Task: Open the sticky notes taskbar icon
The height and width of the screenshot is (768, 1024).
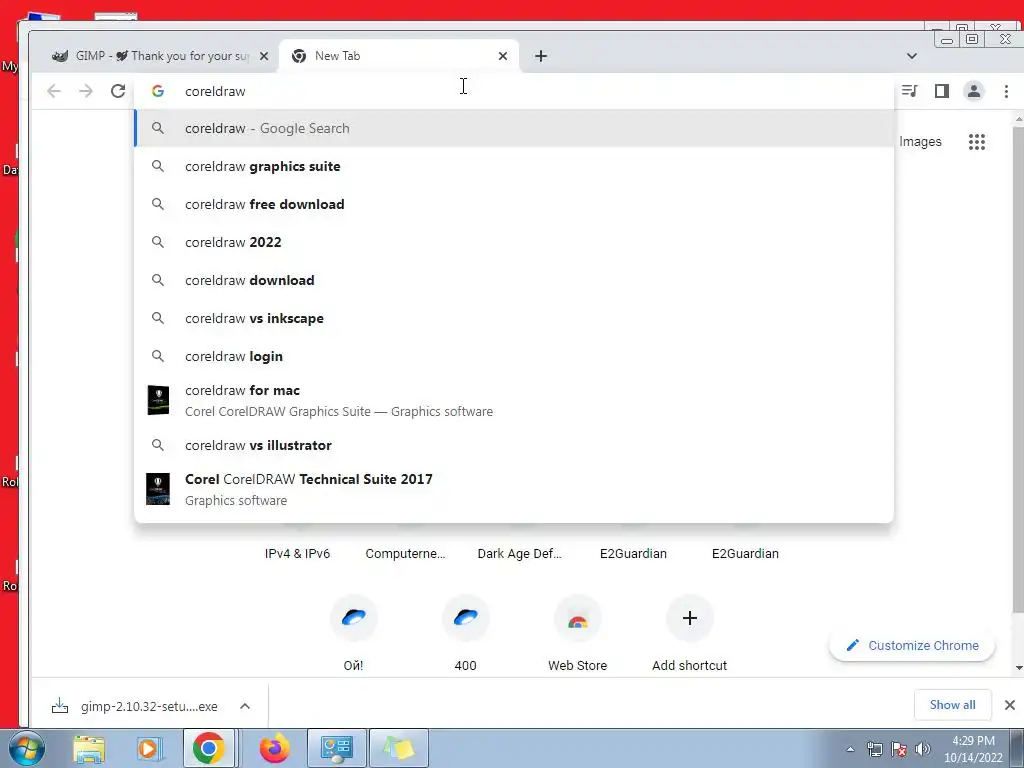Action: [399, 748]
